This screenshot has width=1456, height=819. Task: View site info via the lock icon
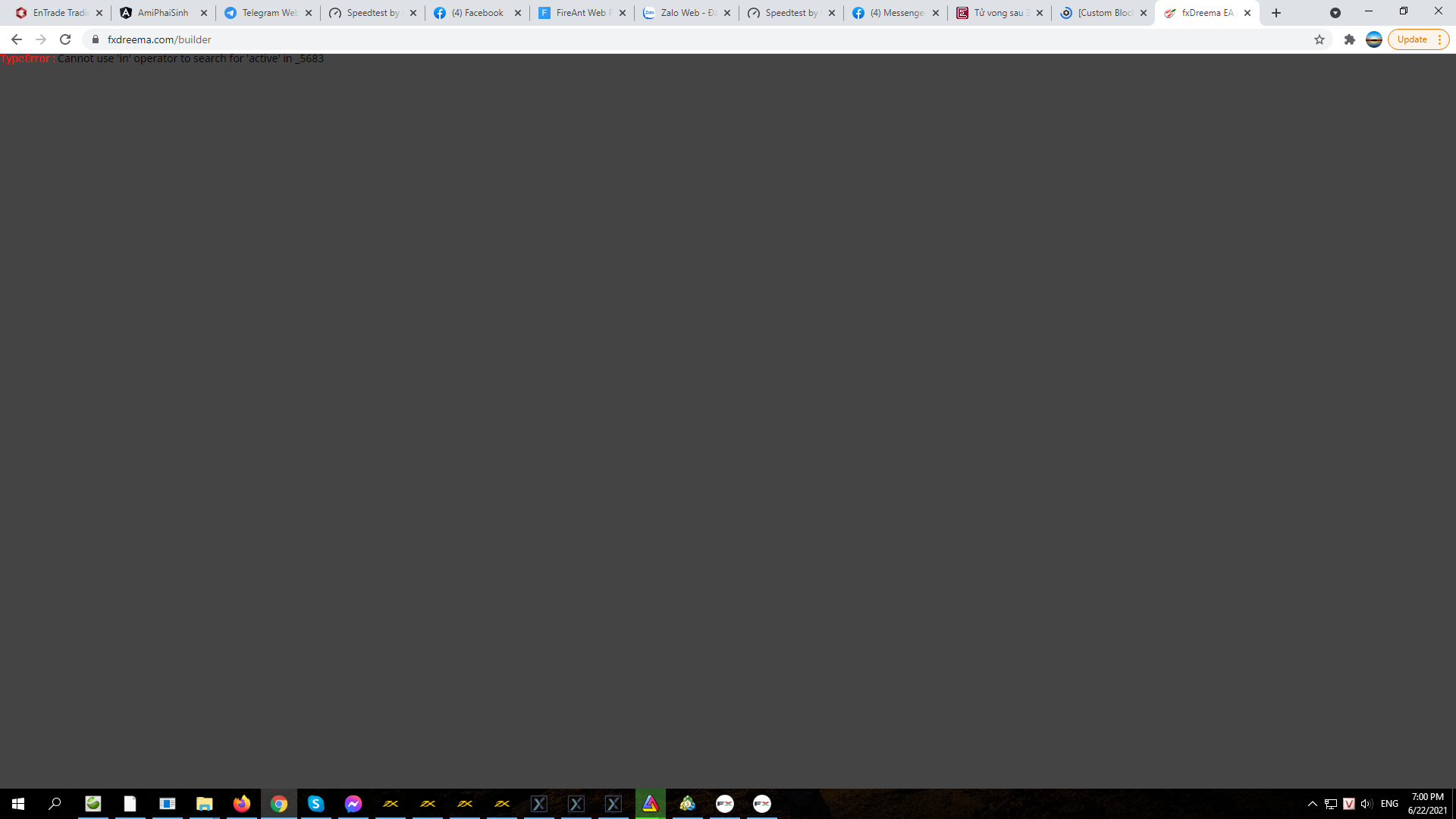(x=96, y=39)
